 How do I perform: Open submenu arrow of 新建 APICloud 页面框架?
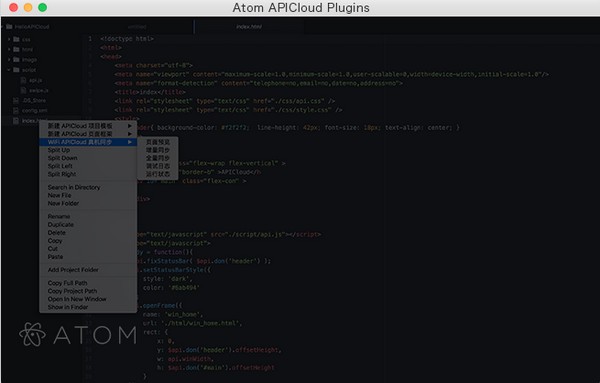click(130, 134)
